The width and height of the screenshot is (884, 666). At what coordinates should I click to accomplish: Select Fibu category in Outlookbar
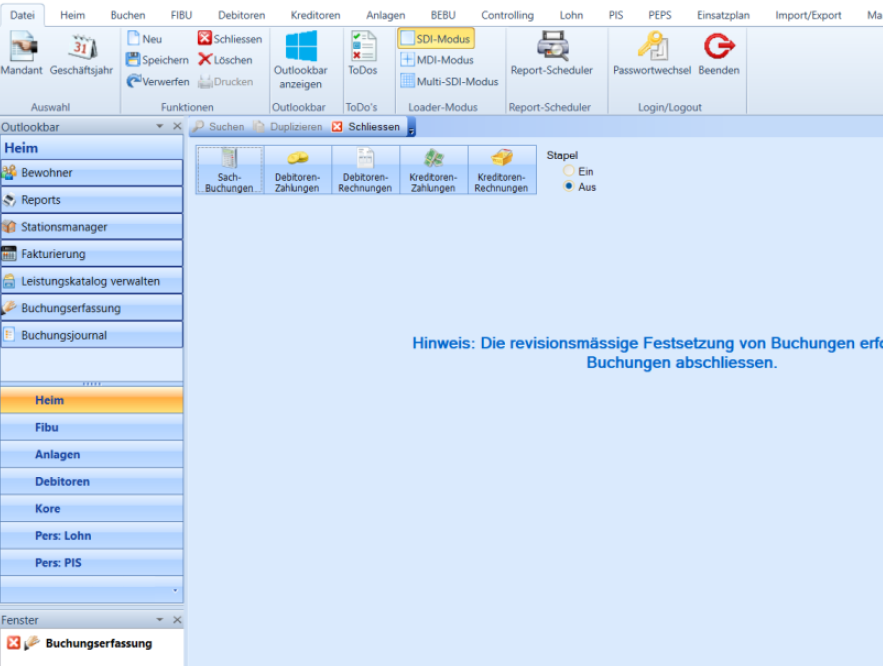pyautogui.click(x=92, y=427)
